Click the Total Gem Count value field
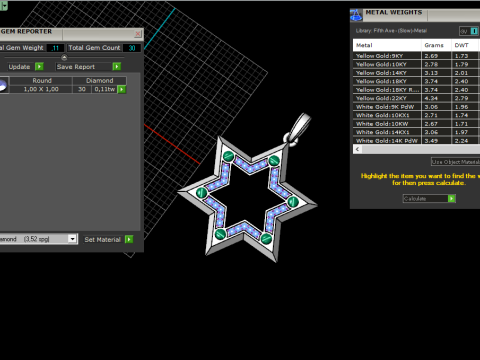 point(132,48)
